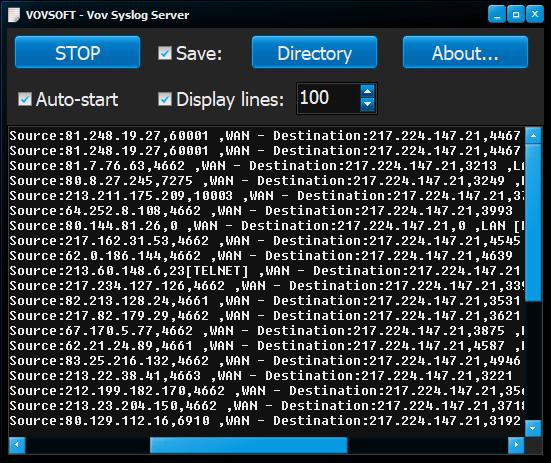551x463 pixels.
Task: Click the Display lines number field
Action: click(329, 98)
